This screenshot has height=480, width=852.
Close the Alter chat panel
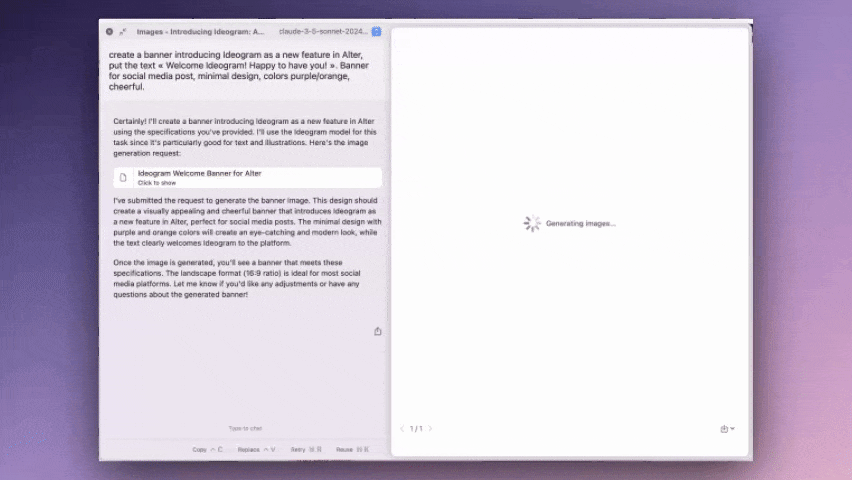109,32
